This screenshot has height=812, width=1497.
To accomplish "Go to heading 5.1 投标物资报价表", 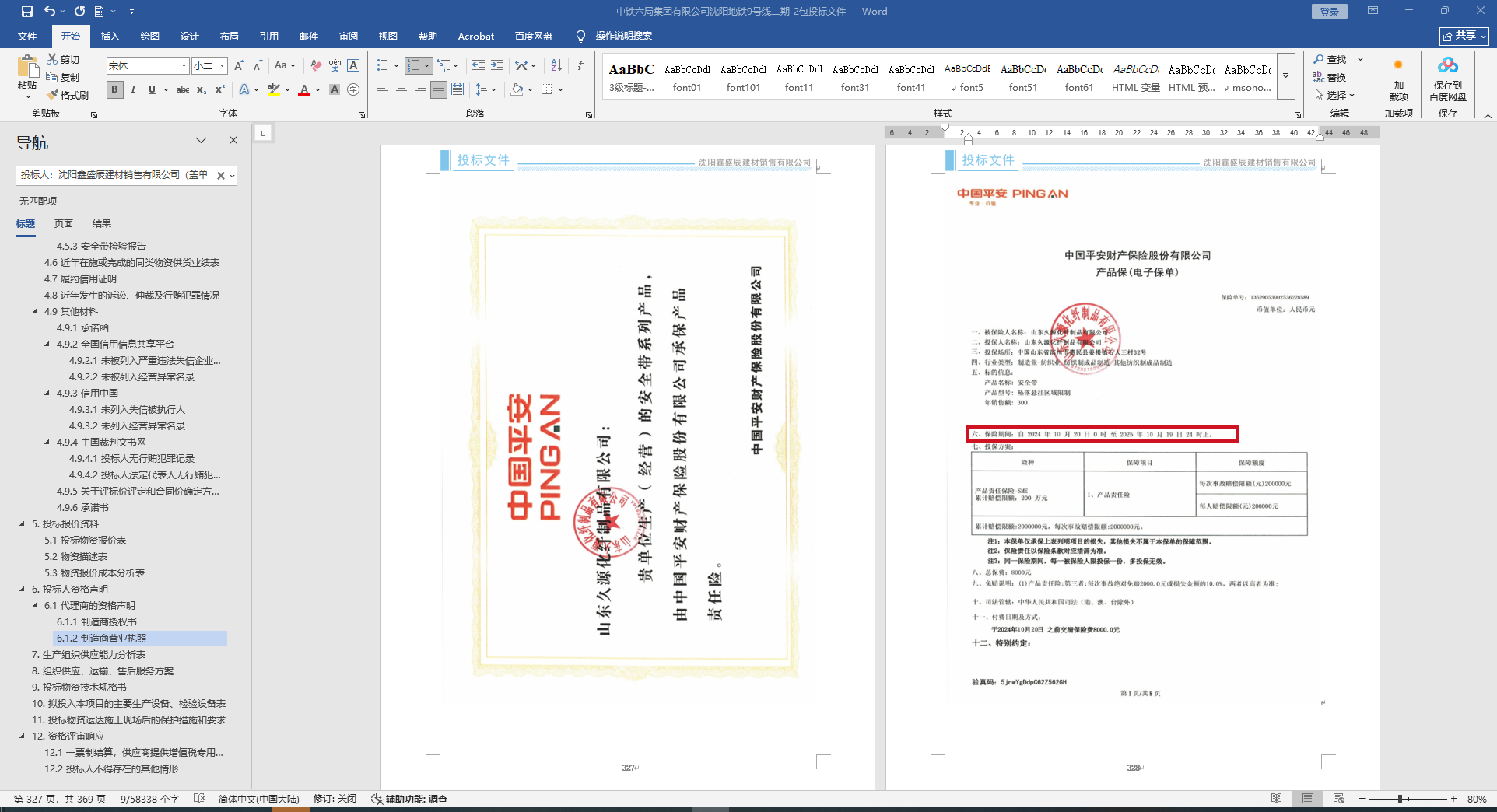I will tap(86, 541).
